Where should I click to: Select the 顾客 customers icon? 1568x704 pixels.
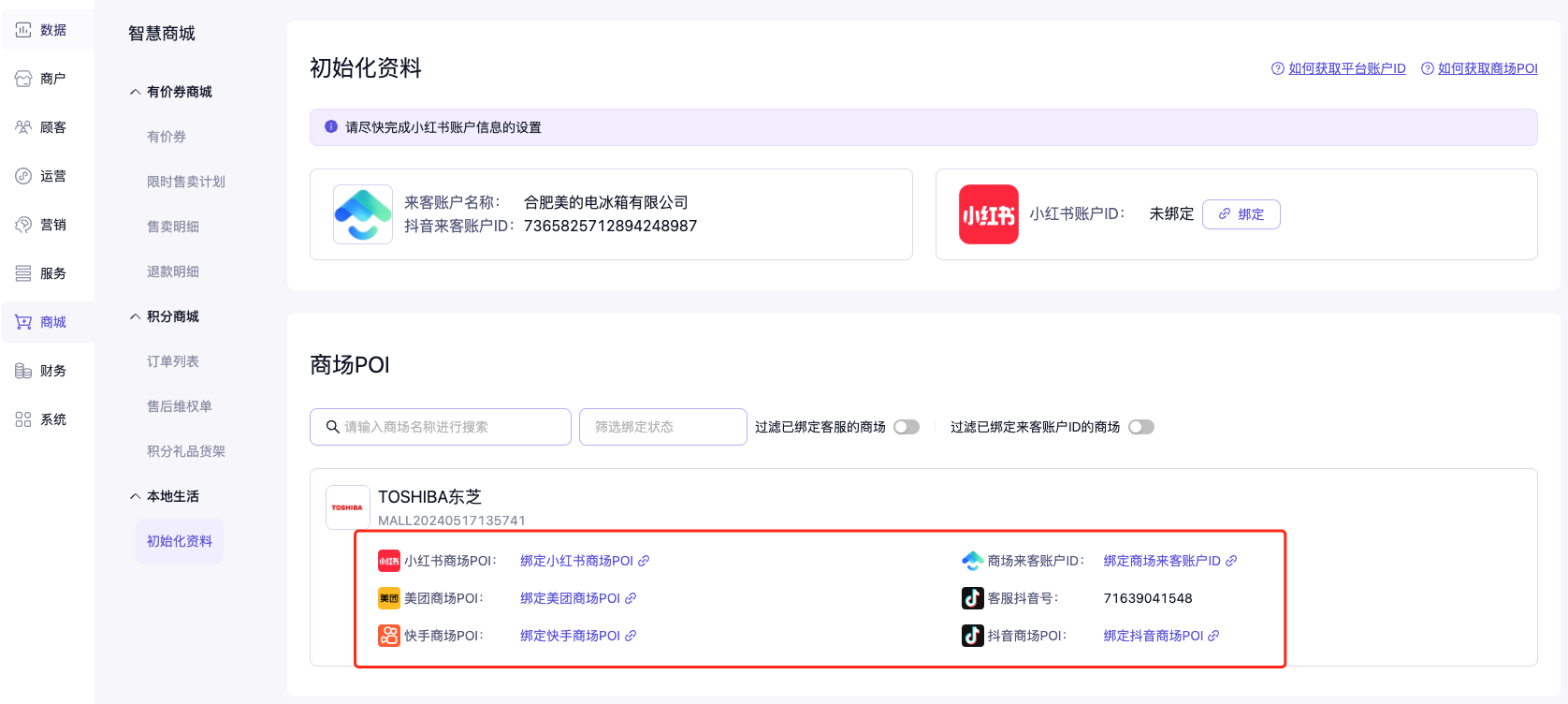(x=23, y=127)
